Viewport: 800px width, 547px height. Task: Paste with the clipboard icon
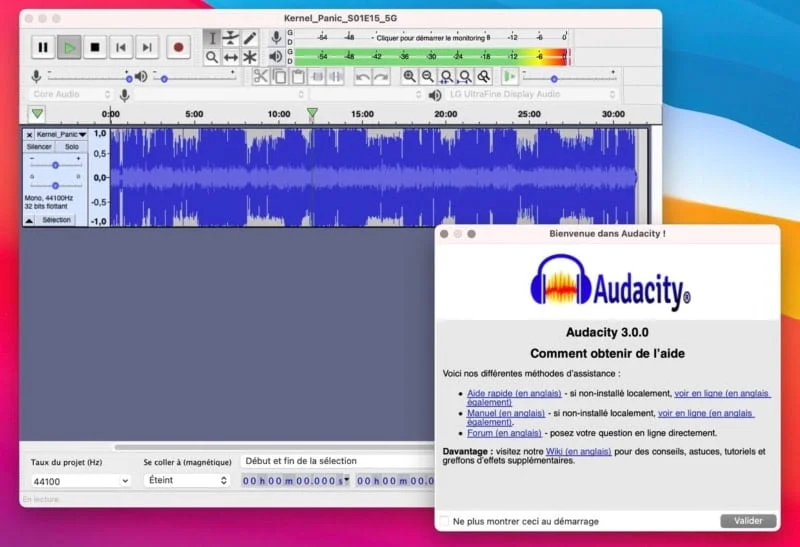pos(298,77)
